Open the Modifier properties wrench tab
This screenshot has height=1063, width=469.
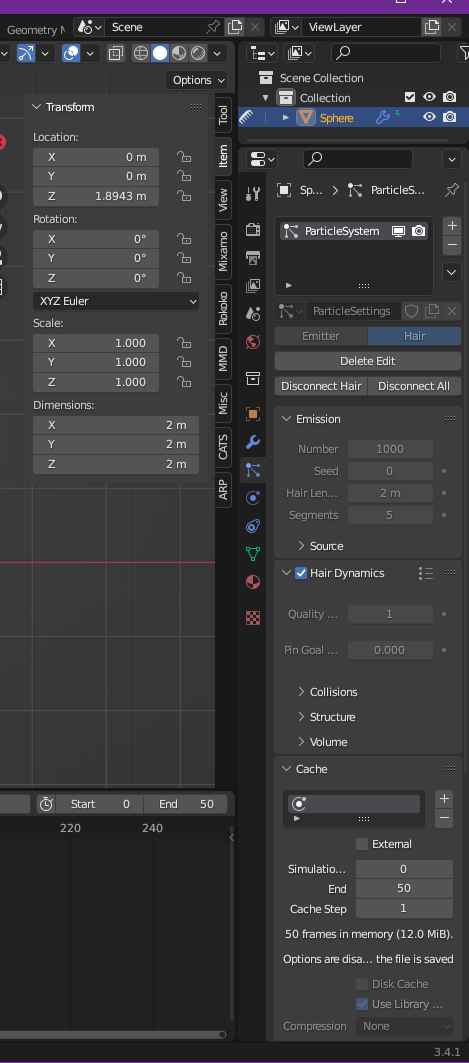click(253, 442)
